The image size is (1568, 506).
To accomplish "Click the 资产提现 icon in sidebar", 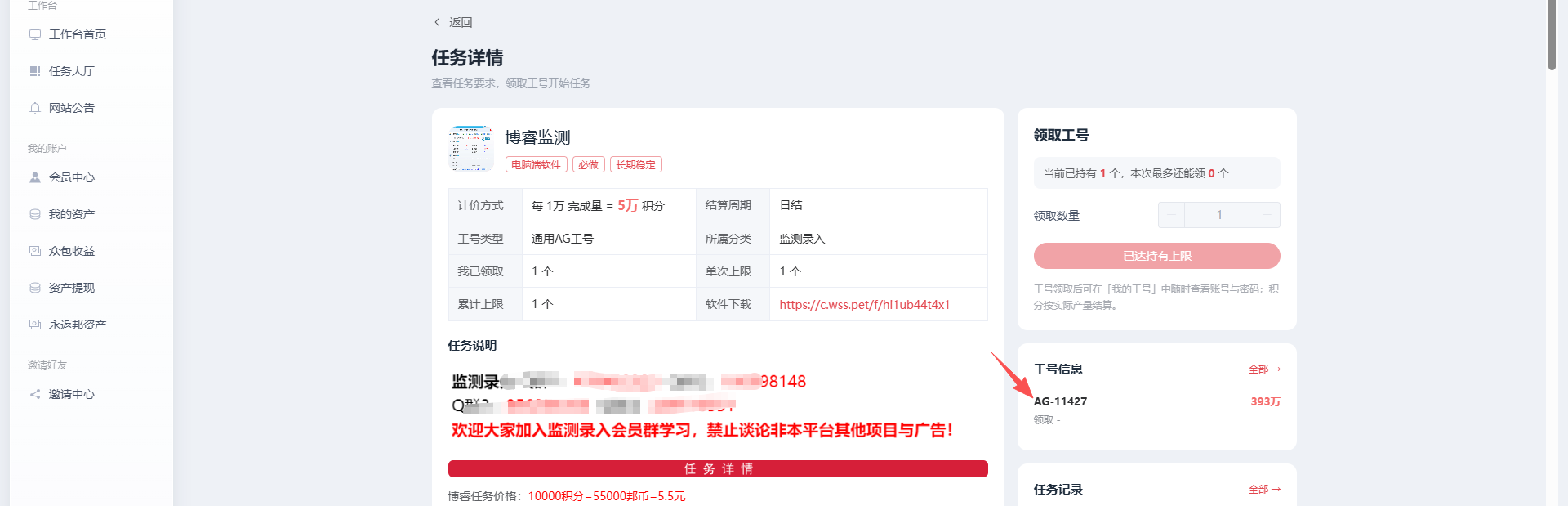I will (x=35, y=288).
